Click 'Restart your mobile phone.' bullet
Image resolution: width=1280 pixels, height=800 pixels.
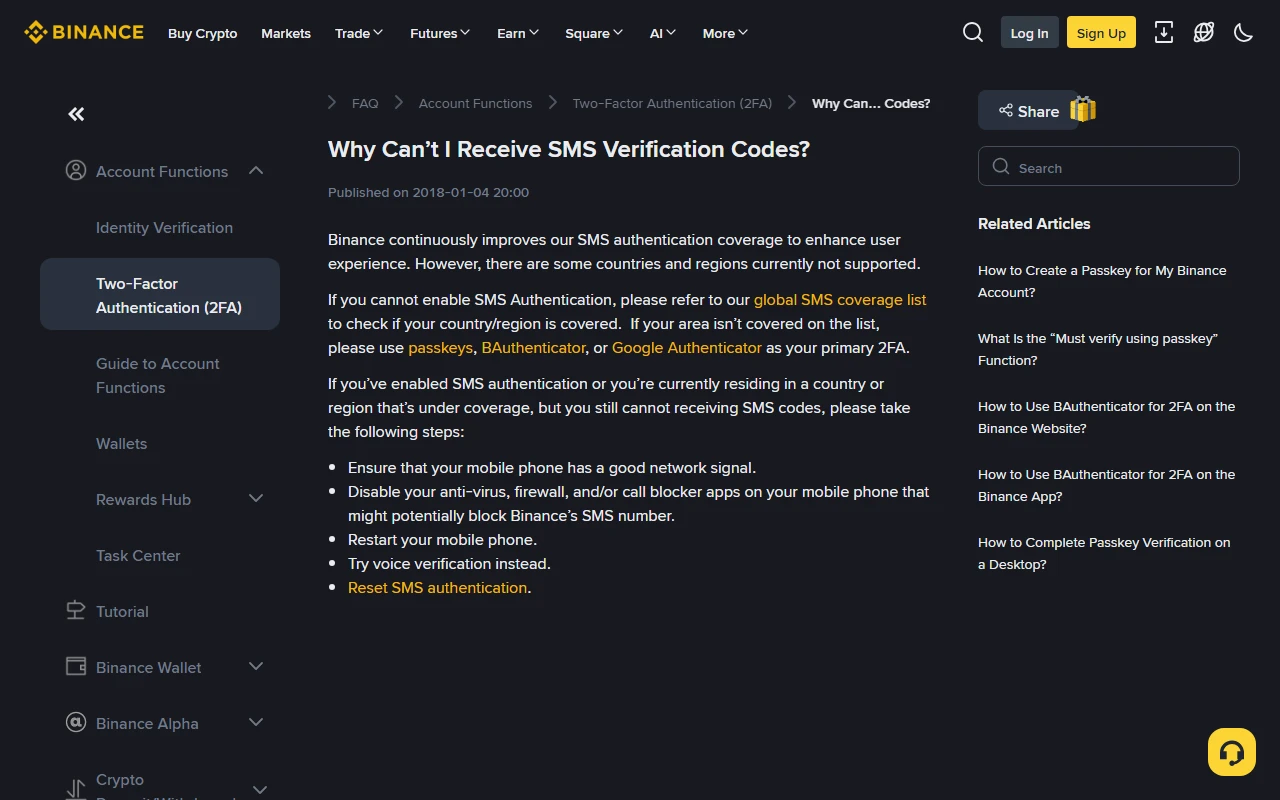tap(442, 539)
